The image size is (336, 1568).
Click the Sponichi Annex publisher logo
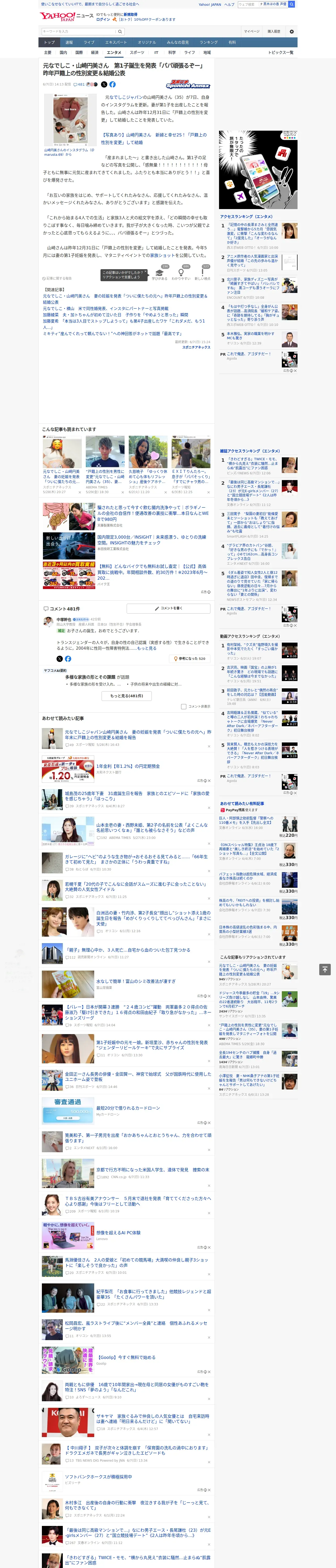(188, 85)
